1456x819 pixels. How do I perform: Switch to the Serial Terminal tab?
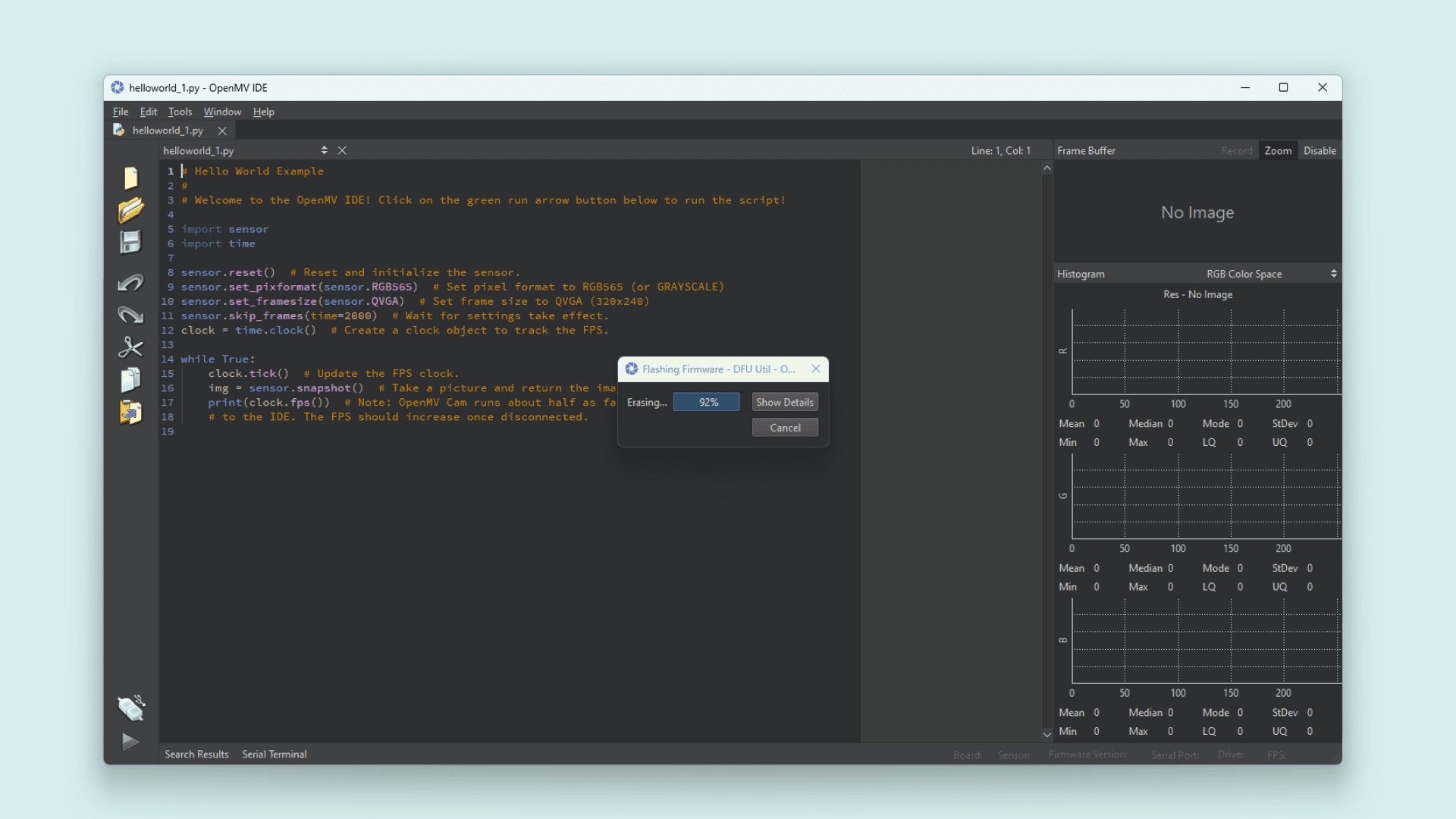tap(274, 754)
